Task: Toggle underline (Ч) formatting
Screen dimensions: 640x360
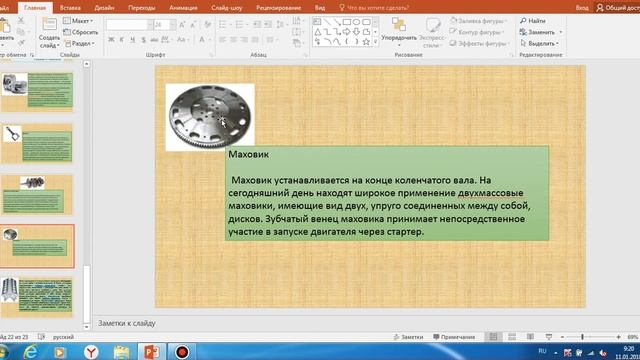Action: click(132, 40)
